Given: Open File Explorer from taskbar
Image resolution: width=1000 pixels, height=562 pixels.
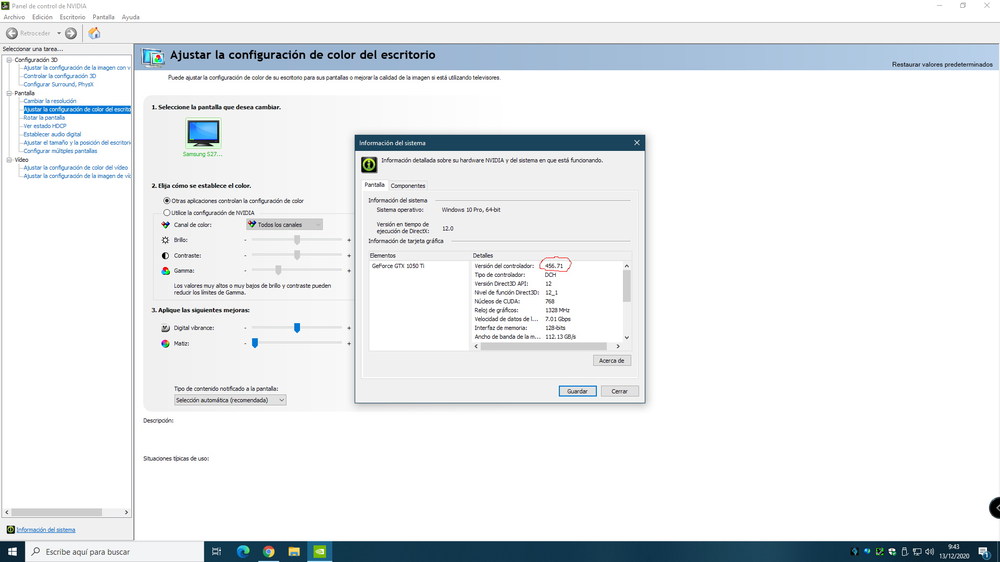Looking at the screenshot, I should click(x=294, y=552).
